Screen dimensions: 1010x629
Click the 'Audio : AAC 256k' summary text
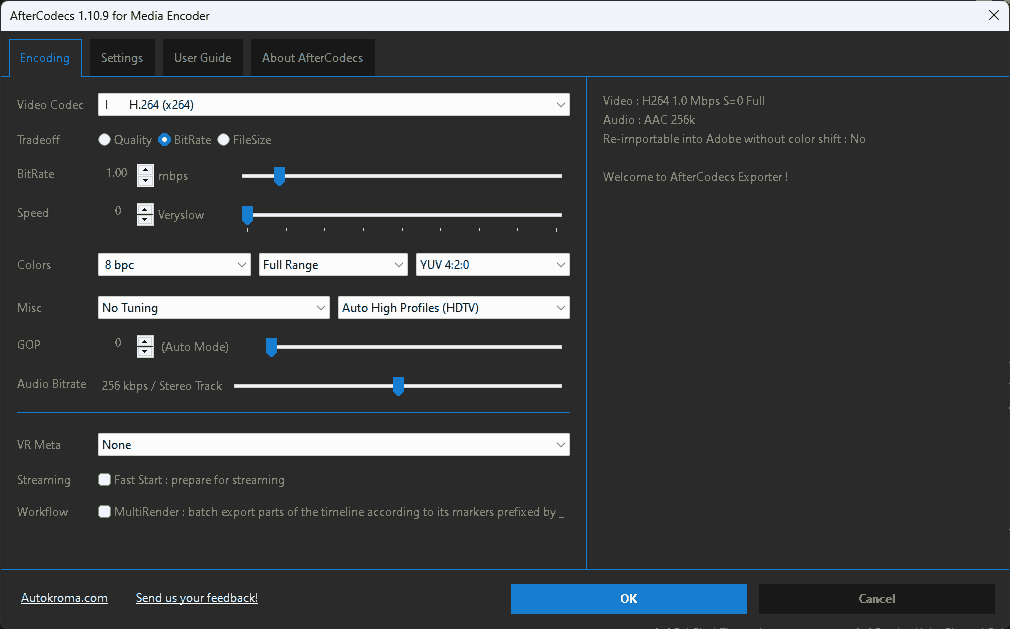pos(649,120)
